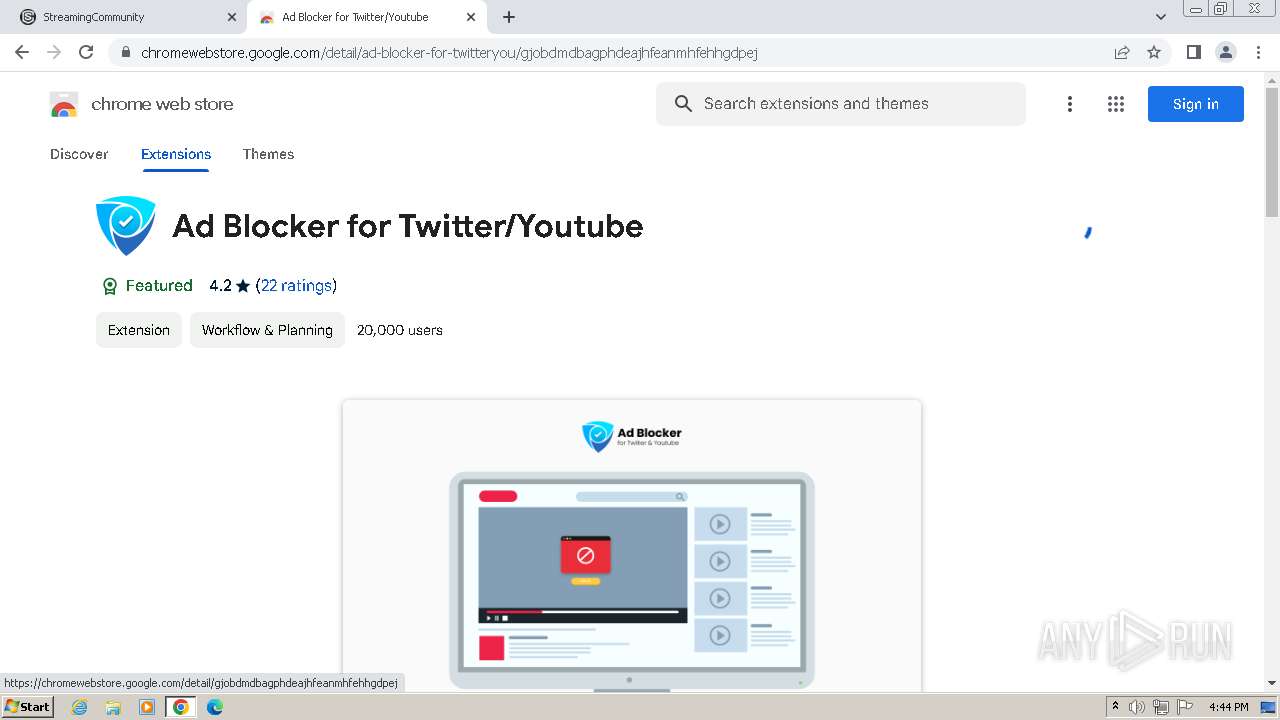
Task: Open the Themes tab
Action: 268,154
